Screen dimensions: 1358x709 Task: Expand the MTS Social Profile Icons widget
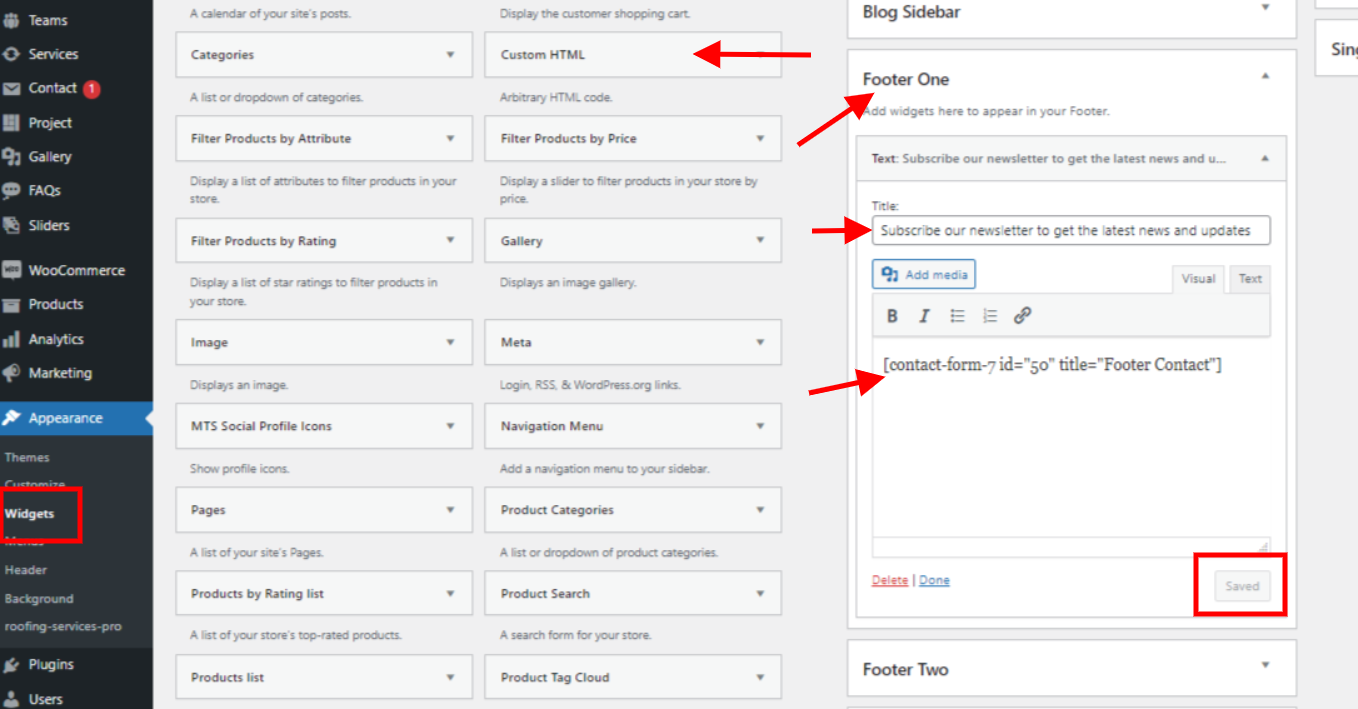450,426
